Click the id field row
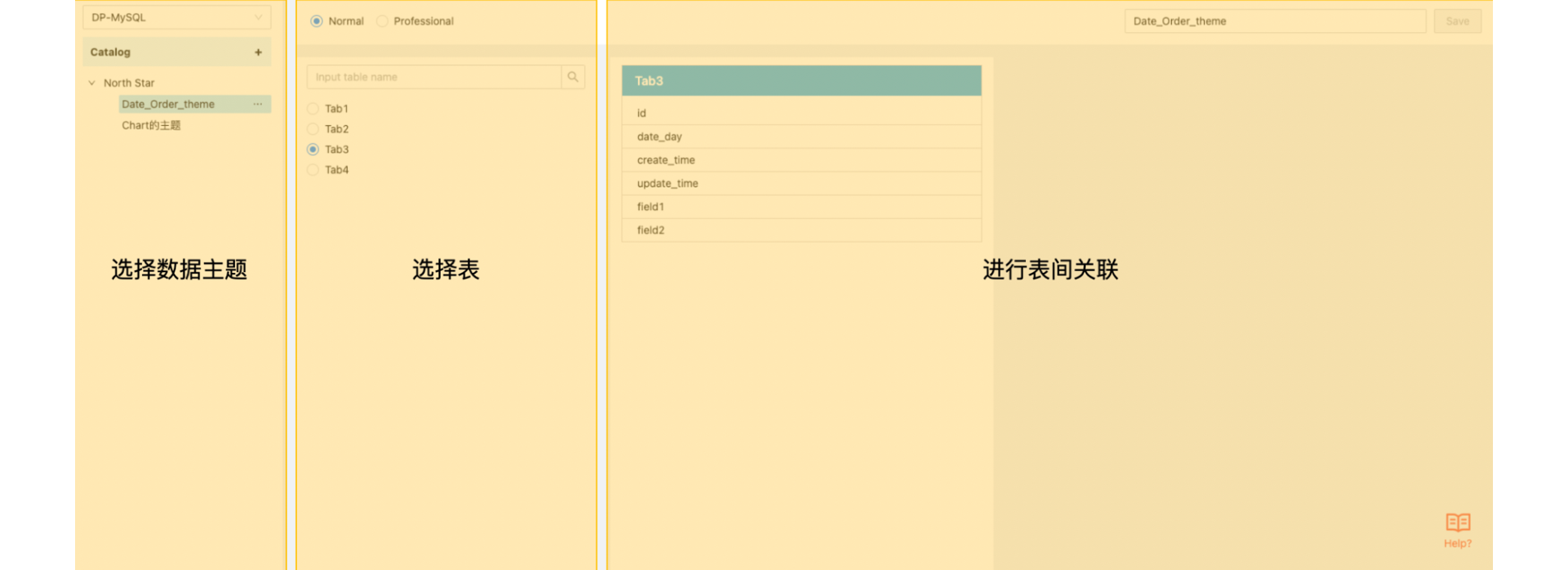The image size is (1568, 570). (802, 112)
